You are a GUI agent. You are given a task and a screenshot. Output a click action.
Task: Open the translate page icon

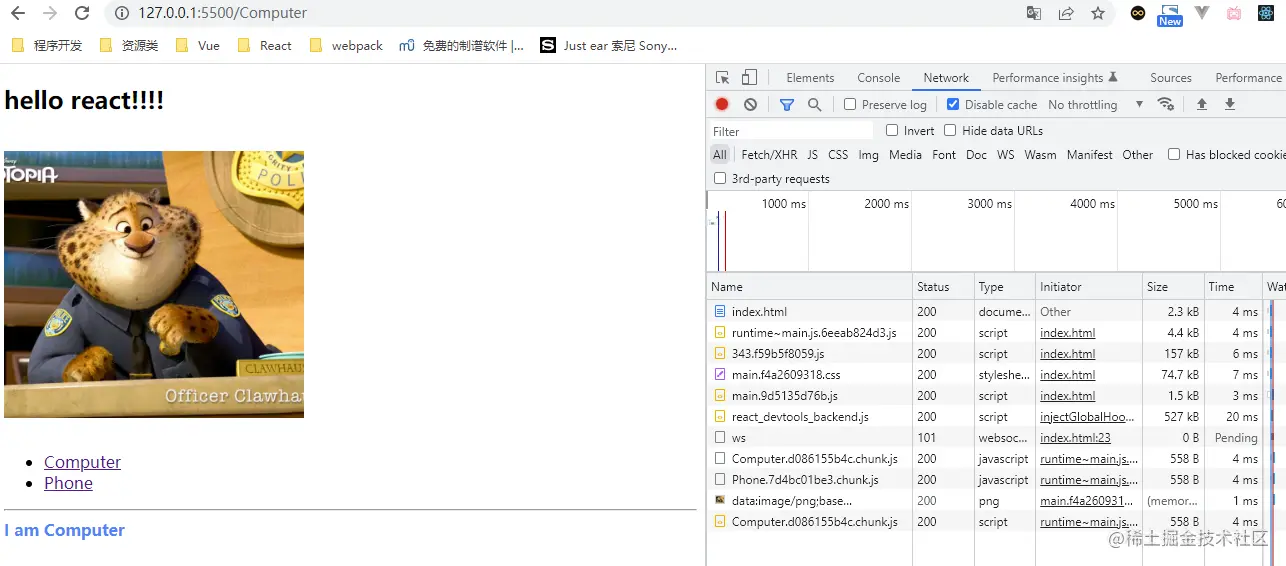[1034, 13]
